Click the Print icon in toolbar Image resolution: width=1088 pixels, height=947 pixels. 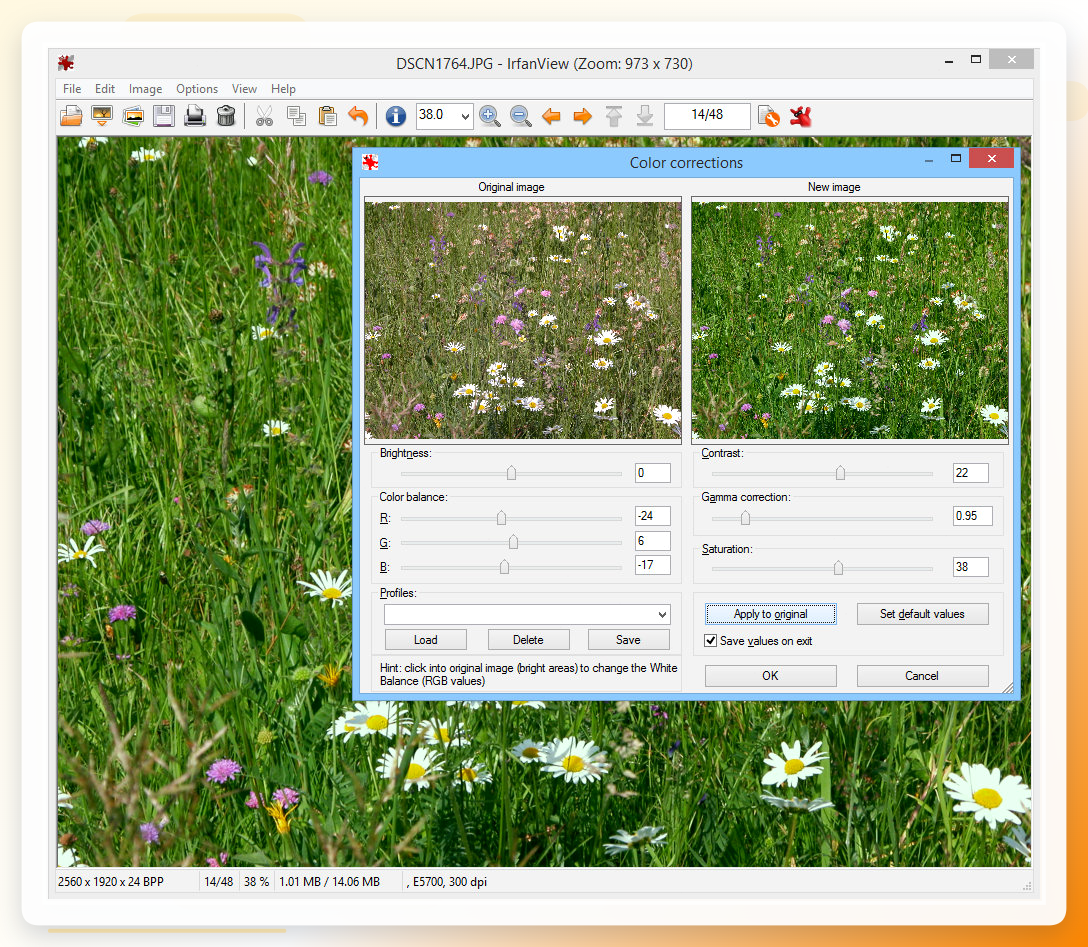coord(195,116)
